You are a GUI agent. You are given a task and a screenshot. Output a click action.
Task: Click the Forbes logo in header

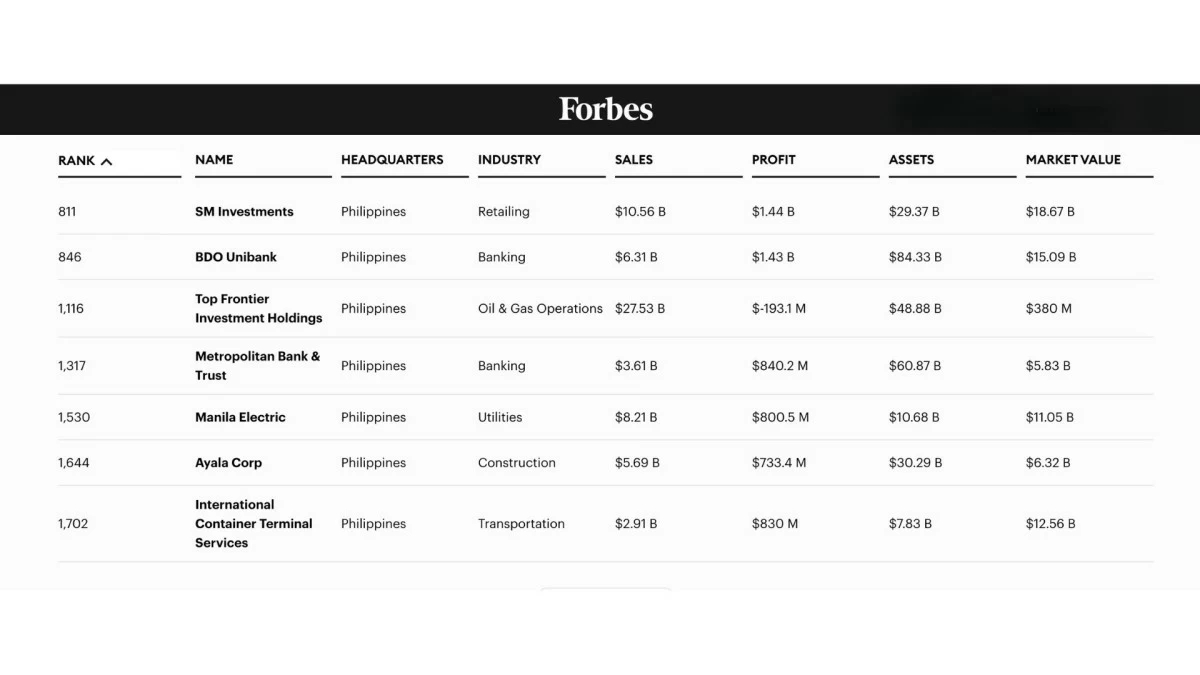pyautogui.click(x=605, y=109)
